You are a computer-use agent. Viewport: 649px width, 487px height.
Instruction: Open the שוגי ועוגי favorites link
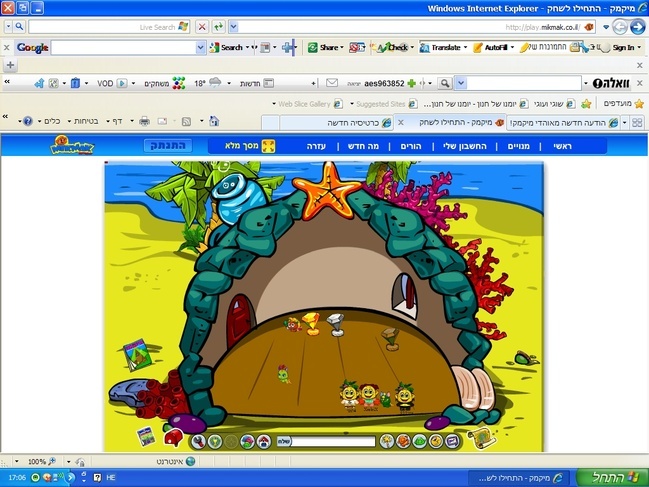click(x=555, y=104)
